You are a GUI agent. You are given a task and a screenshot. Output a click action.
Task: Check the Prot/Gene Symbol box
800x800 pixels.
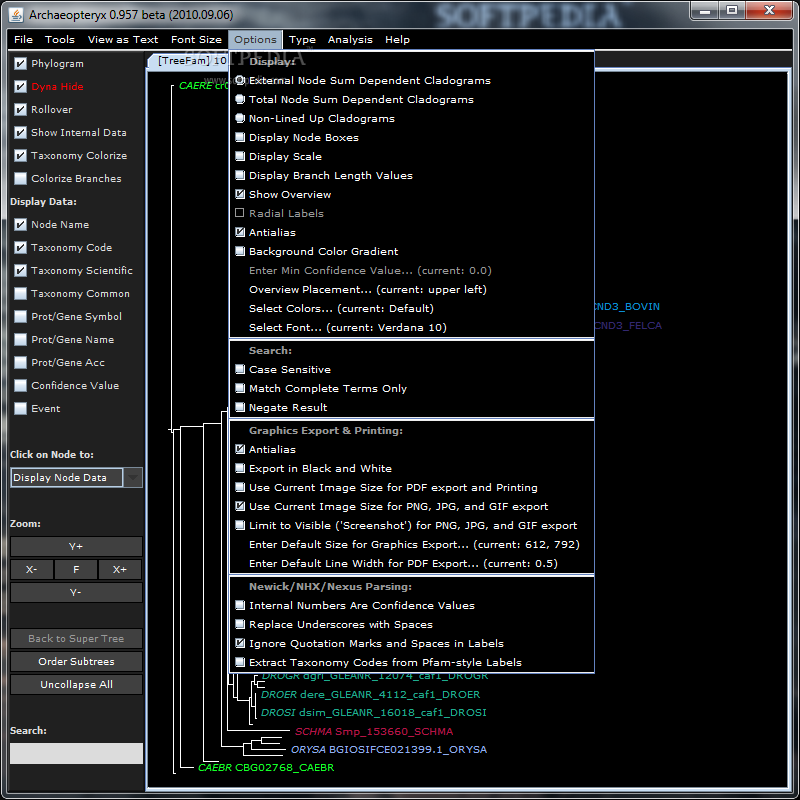click(20, 316)
